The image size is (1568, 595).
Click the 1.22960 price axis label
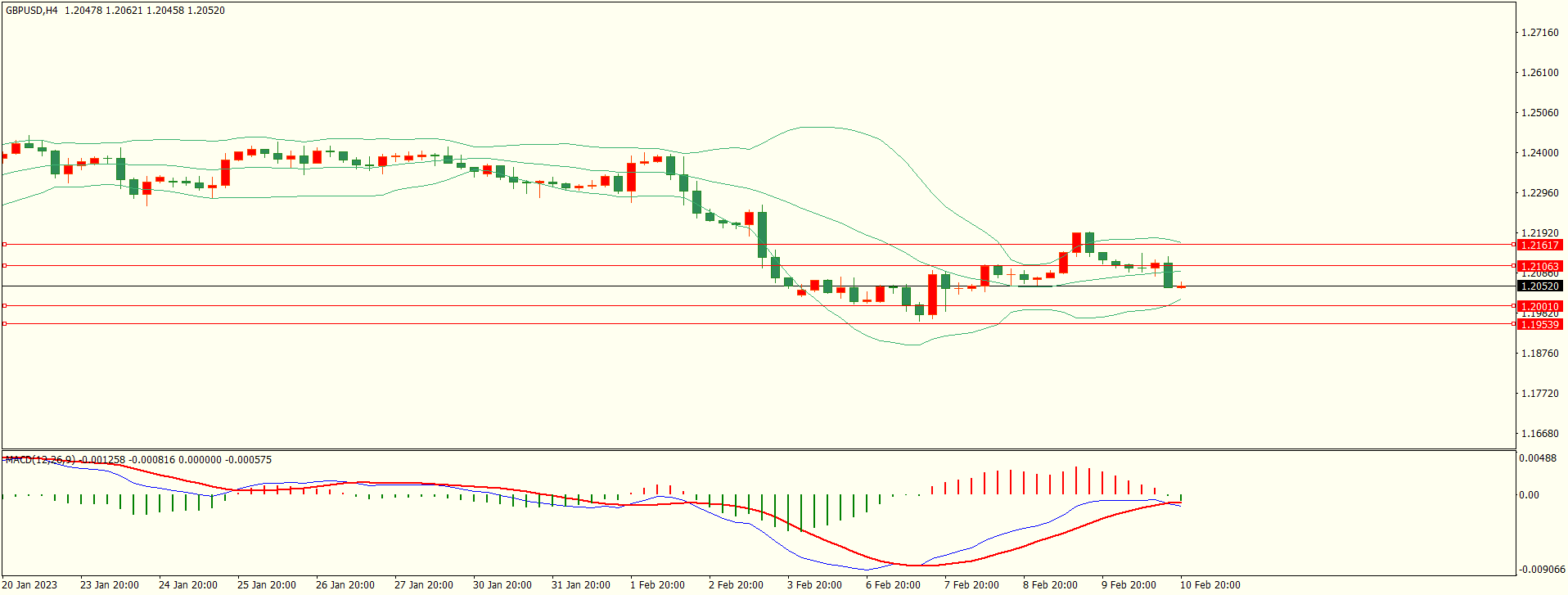(x=1539, y=193)
